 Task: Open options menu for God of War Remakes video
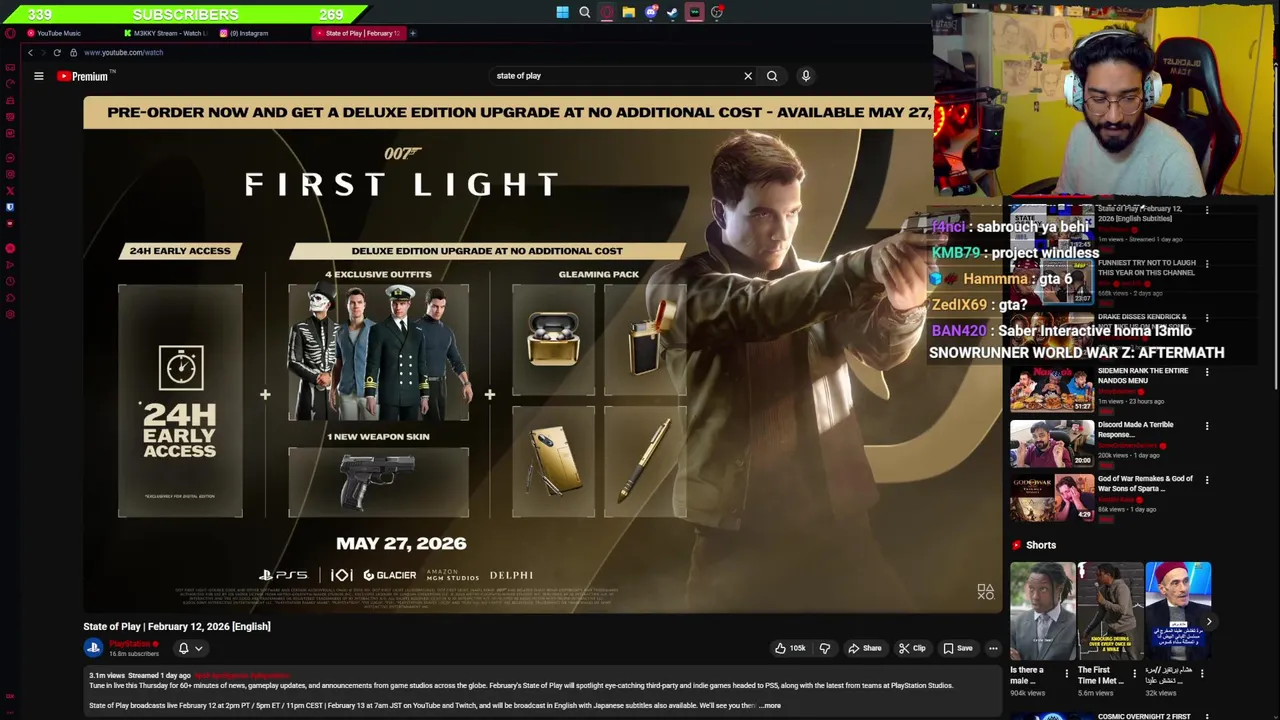[1207, 480]
